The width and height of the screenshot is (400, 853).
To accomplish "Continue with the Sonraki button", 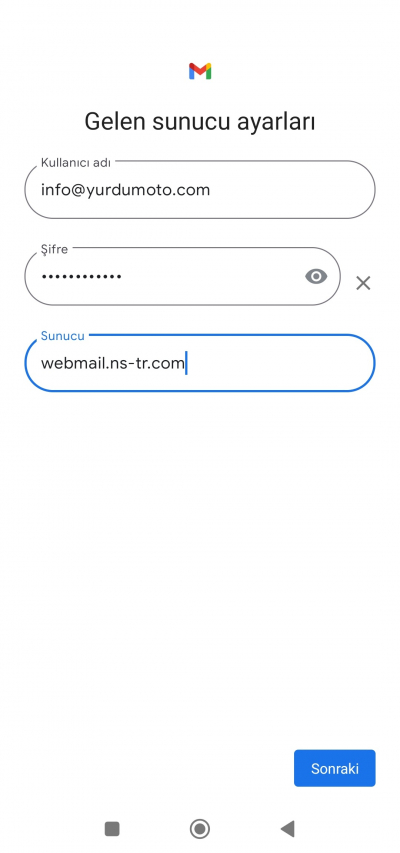I will 335,768.
